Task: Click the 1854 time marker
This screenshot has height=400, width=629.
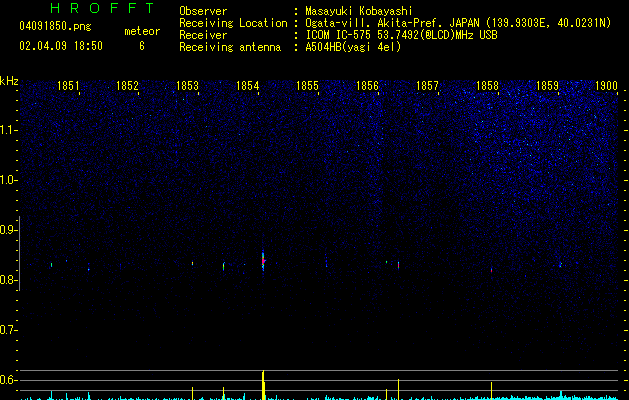Action: [x=248, y=86]
